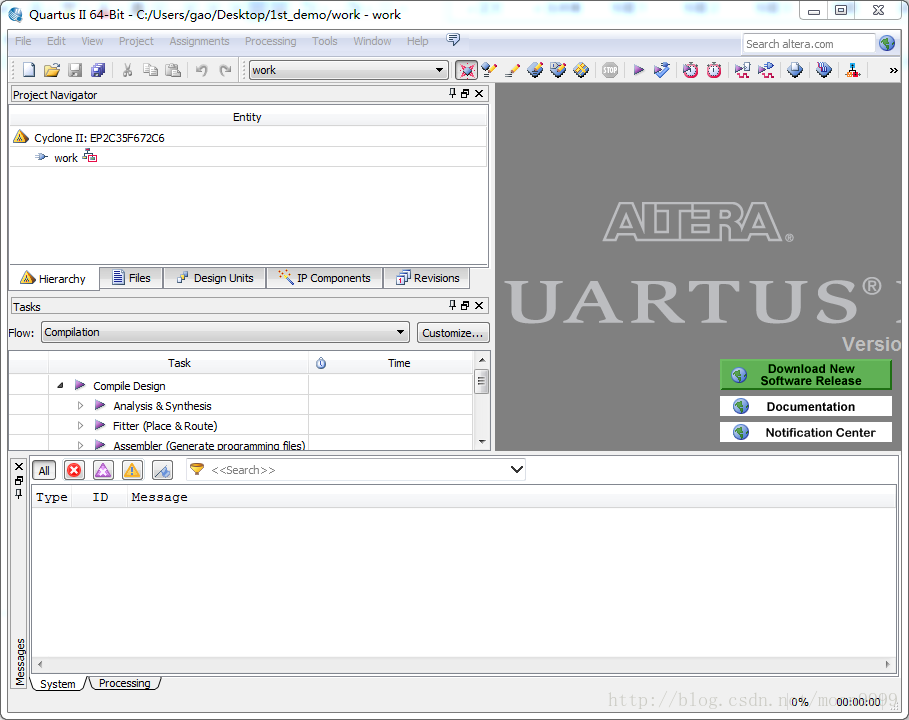Open the message search dropdown arrow
The width and height of the screenshot is (909, 720).
pos(517,470)
